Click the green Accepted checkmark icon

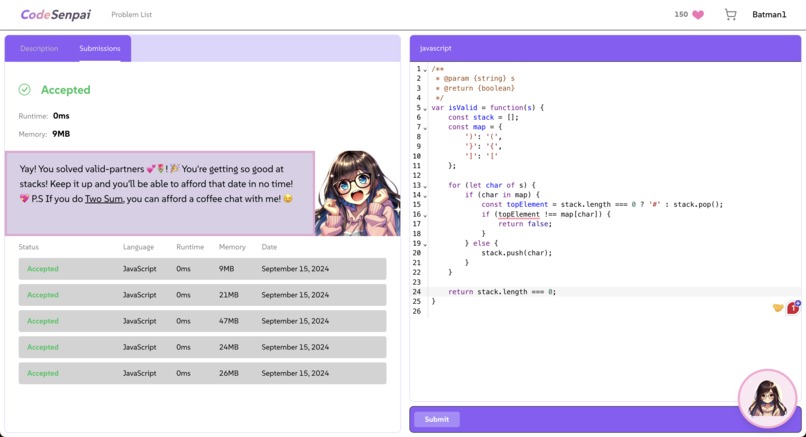[24, 89]
